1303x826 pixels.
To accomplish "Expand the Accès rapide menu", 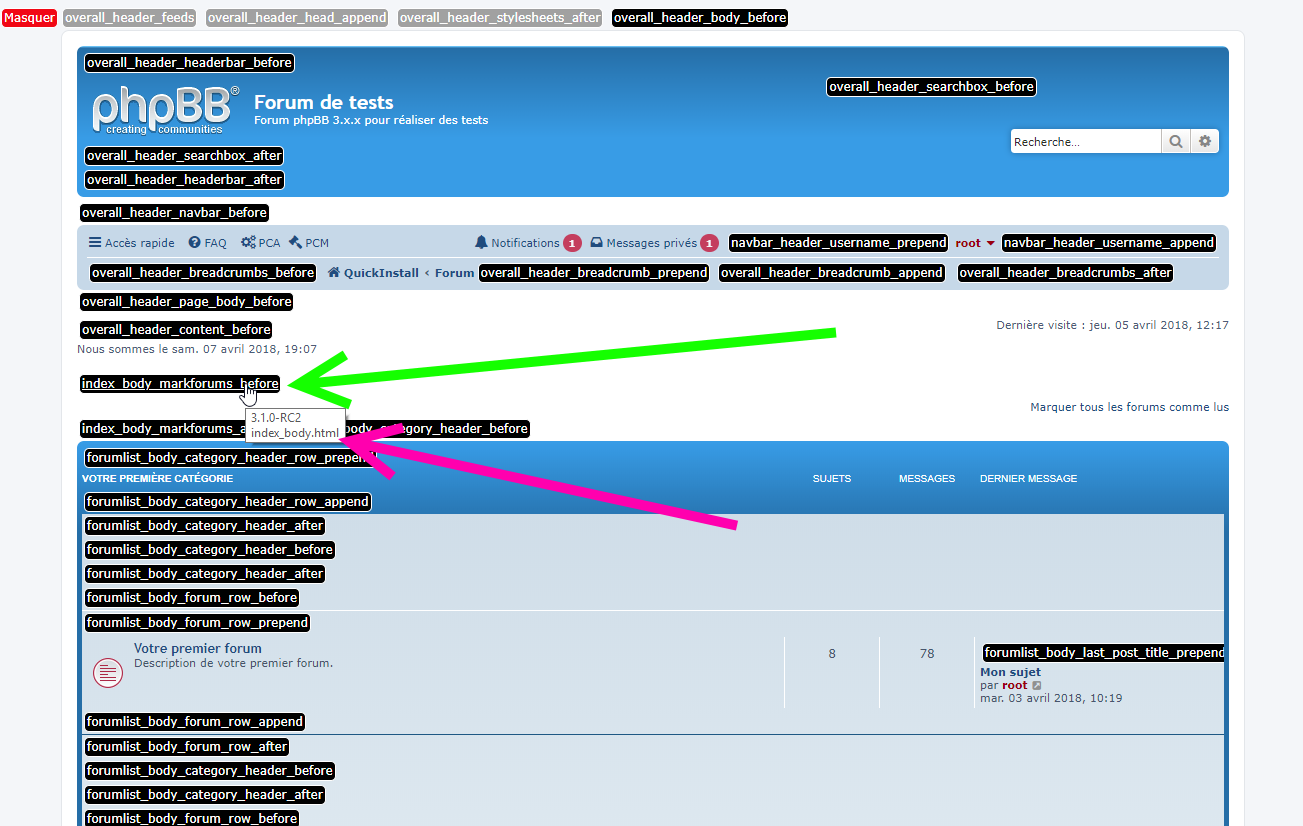I will click(x=131, y=243).
